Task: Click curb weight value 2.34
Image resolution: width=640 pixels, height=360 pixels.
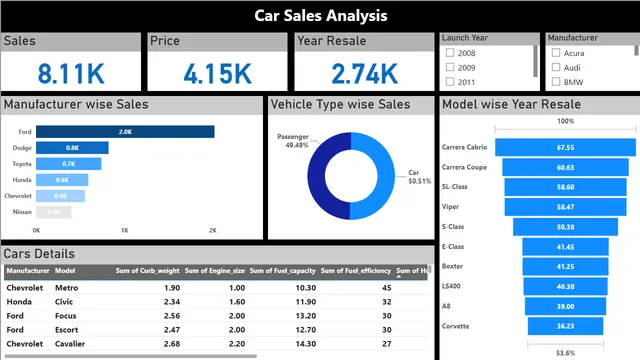Action: point(172,302)
